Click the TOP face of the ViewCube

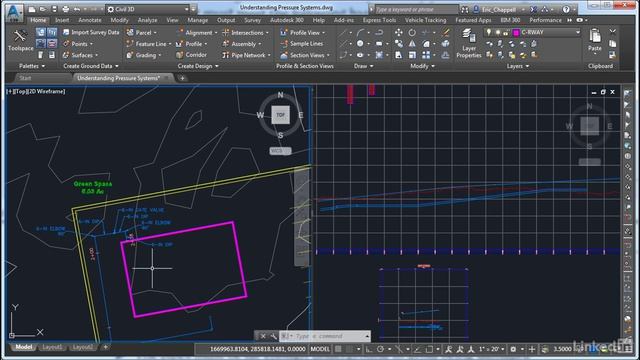click(x=280, y=115)
